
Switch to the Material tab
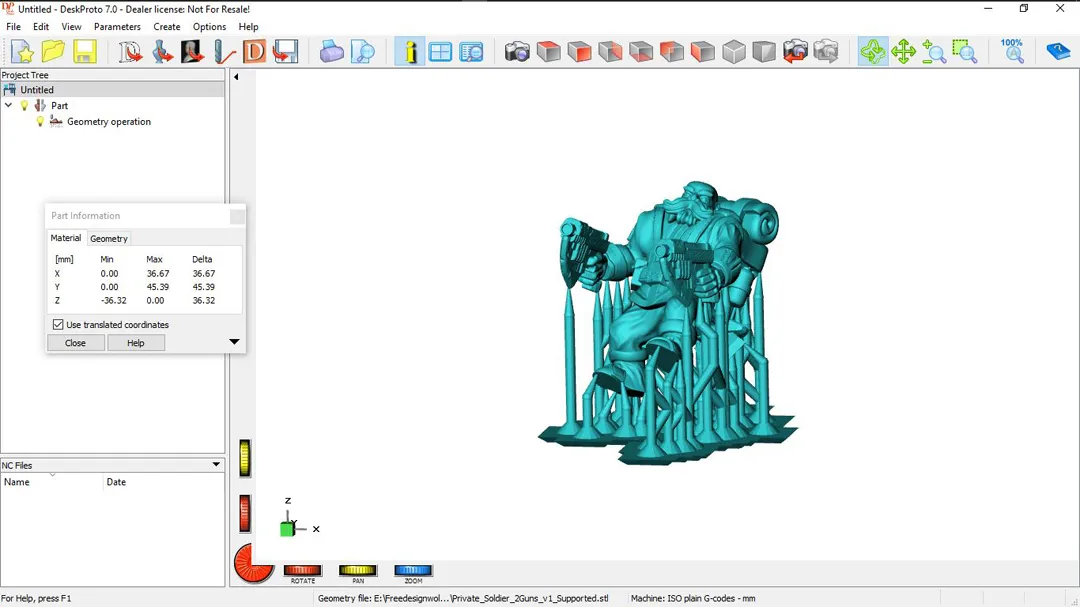coord(66,238)
